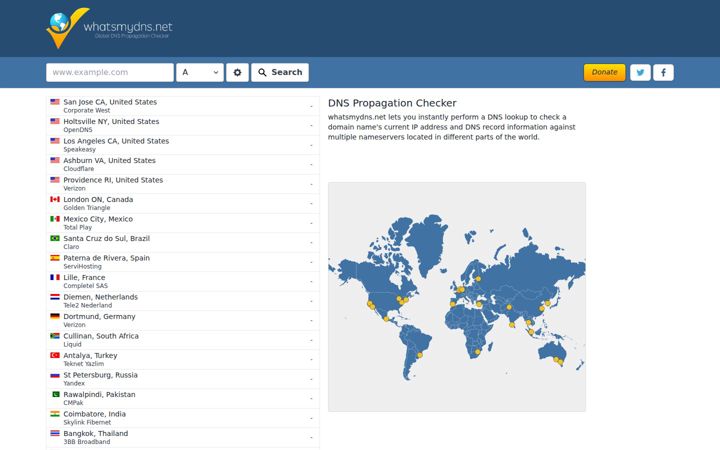Click the Brazil flag for Santa Cruz do Sul

(55, 238)
